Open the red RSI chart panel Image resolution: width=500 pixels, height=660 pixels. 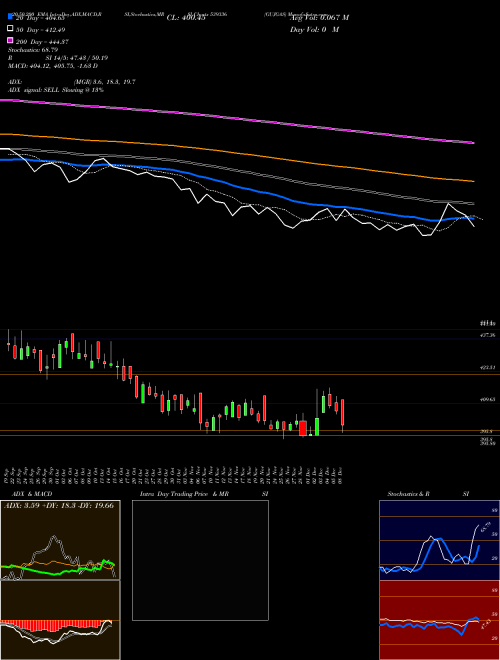(x=439, y=620)
